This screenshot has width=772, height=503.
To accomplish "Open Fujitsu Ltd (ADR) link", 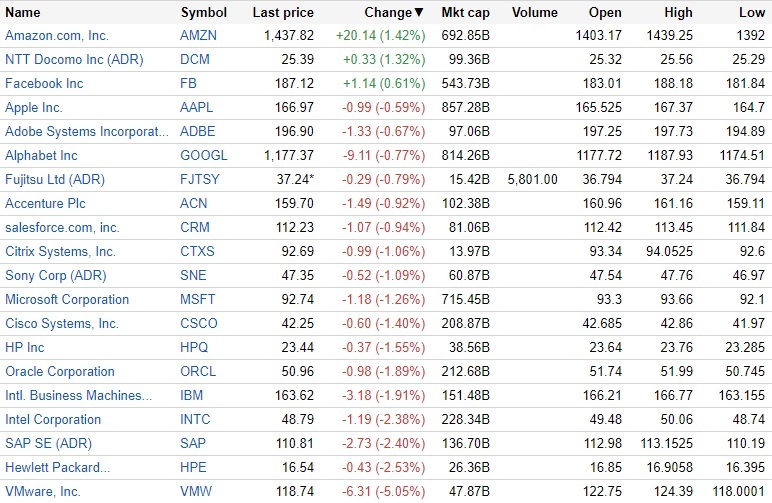I will click(x=55, y=179).
